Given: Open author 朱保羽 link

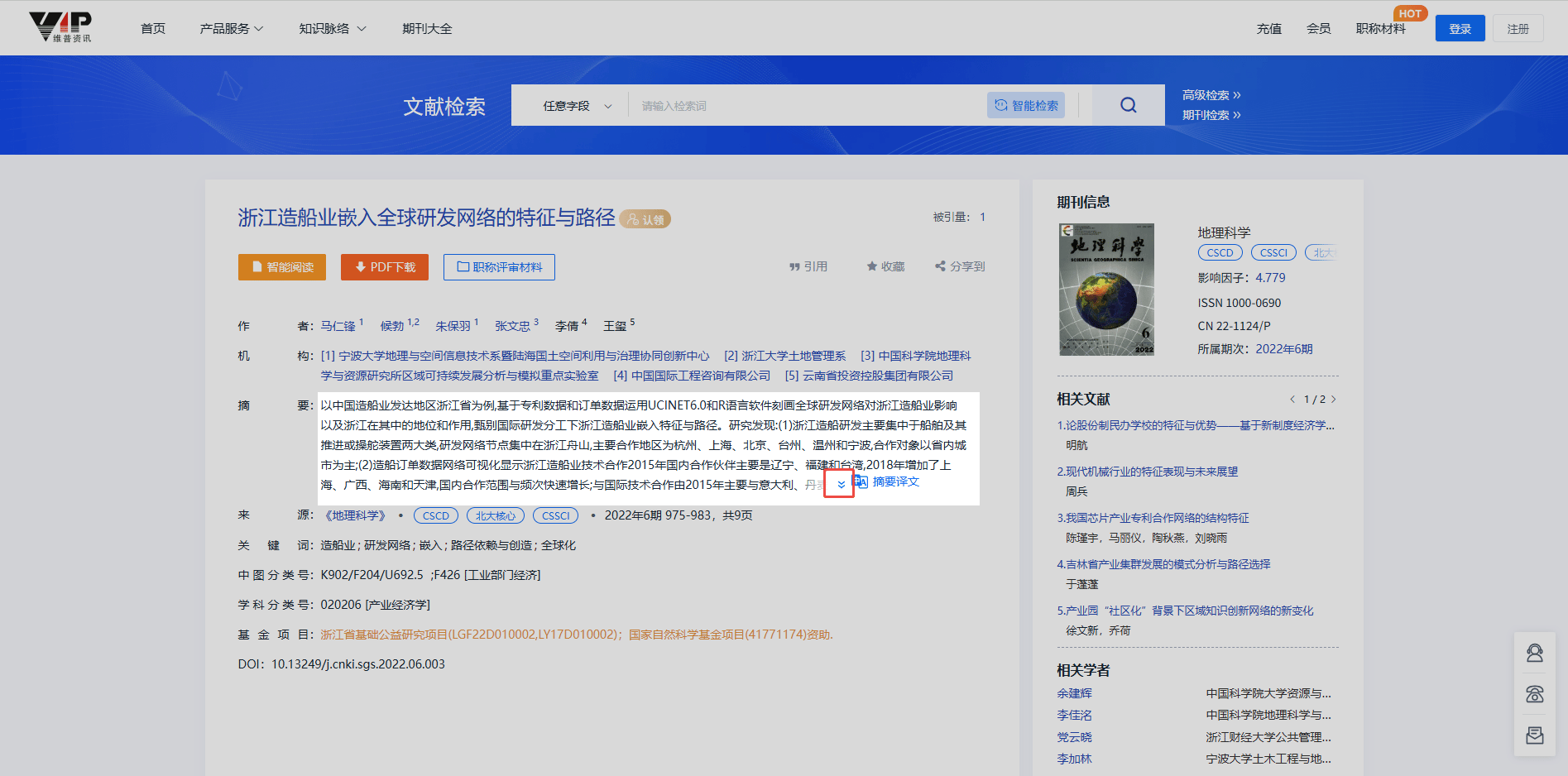Looking at the screenshot, I should tap(453, 326).
